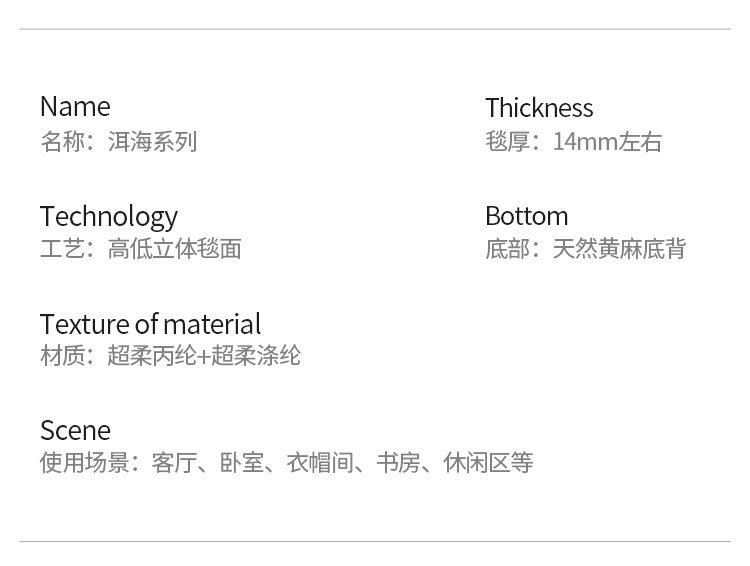Image resolution: width=750 pixels, height=566 pixels.
Task: Click the "Scene" heading
Action: 75,431
